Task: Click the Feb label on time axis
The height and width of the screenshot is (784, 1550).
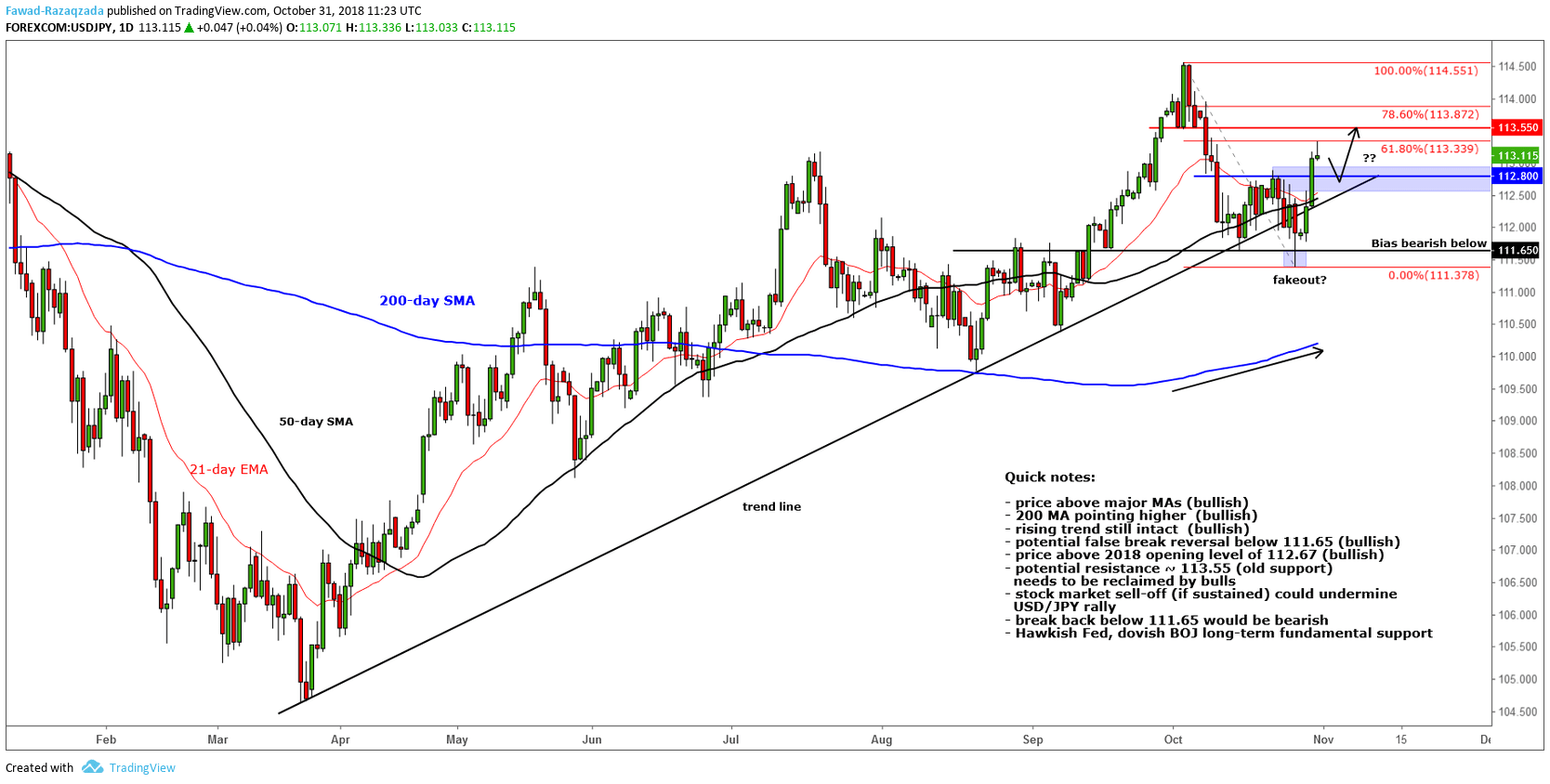Action: pos(106,739)
